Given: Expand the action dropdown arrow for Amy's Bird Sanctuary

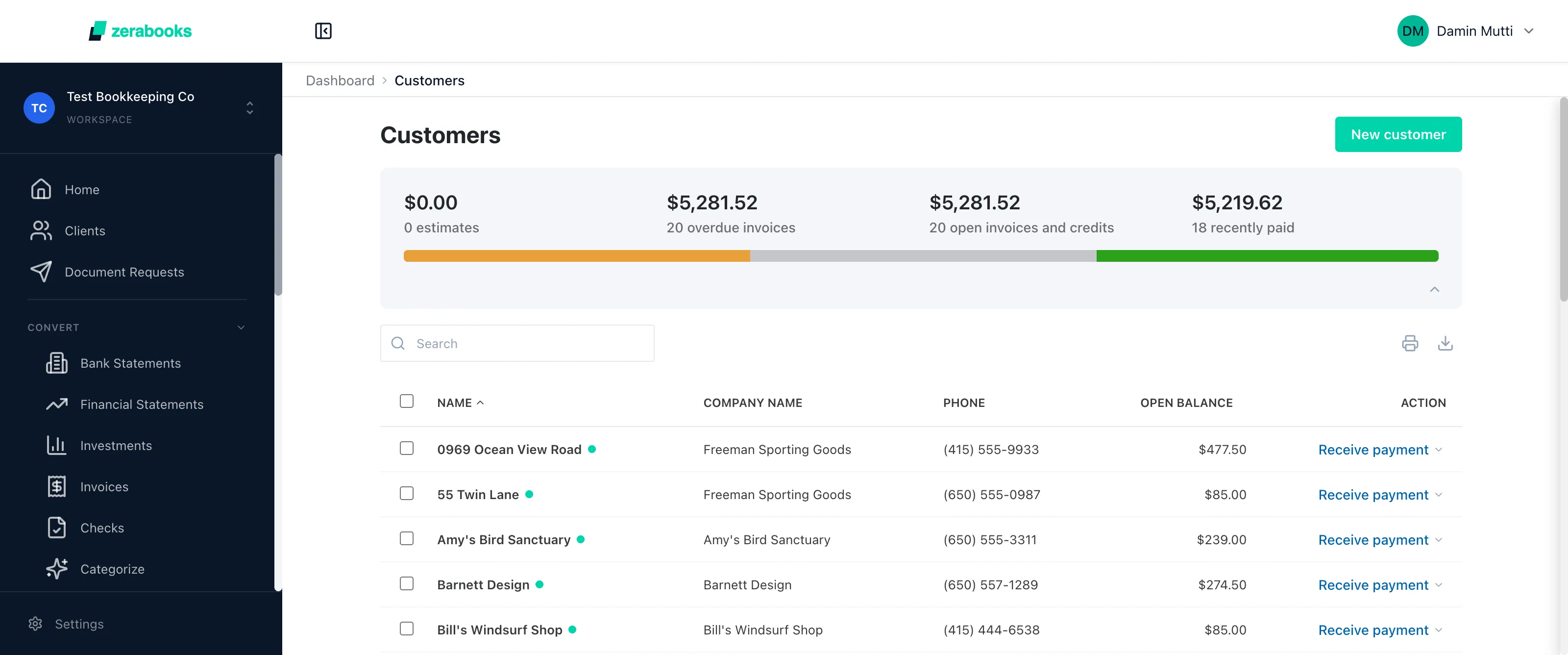Looking at the screenshot, I should tap(1439, 540).
